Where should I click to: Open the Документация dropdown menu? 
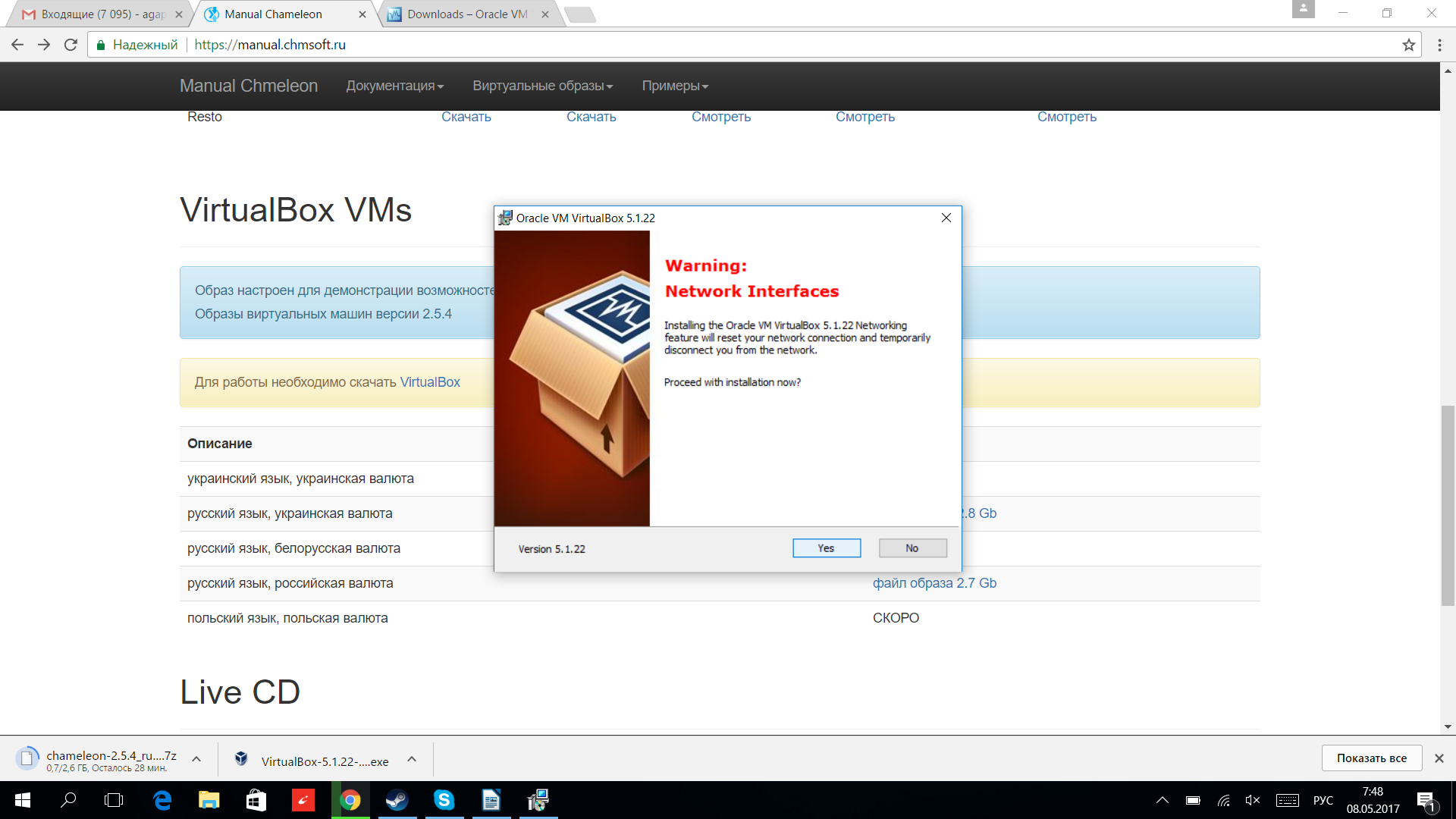coord(395,86)
